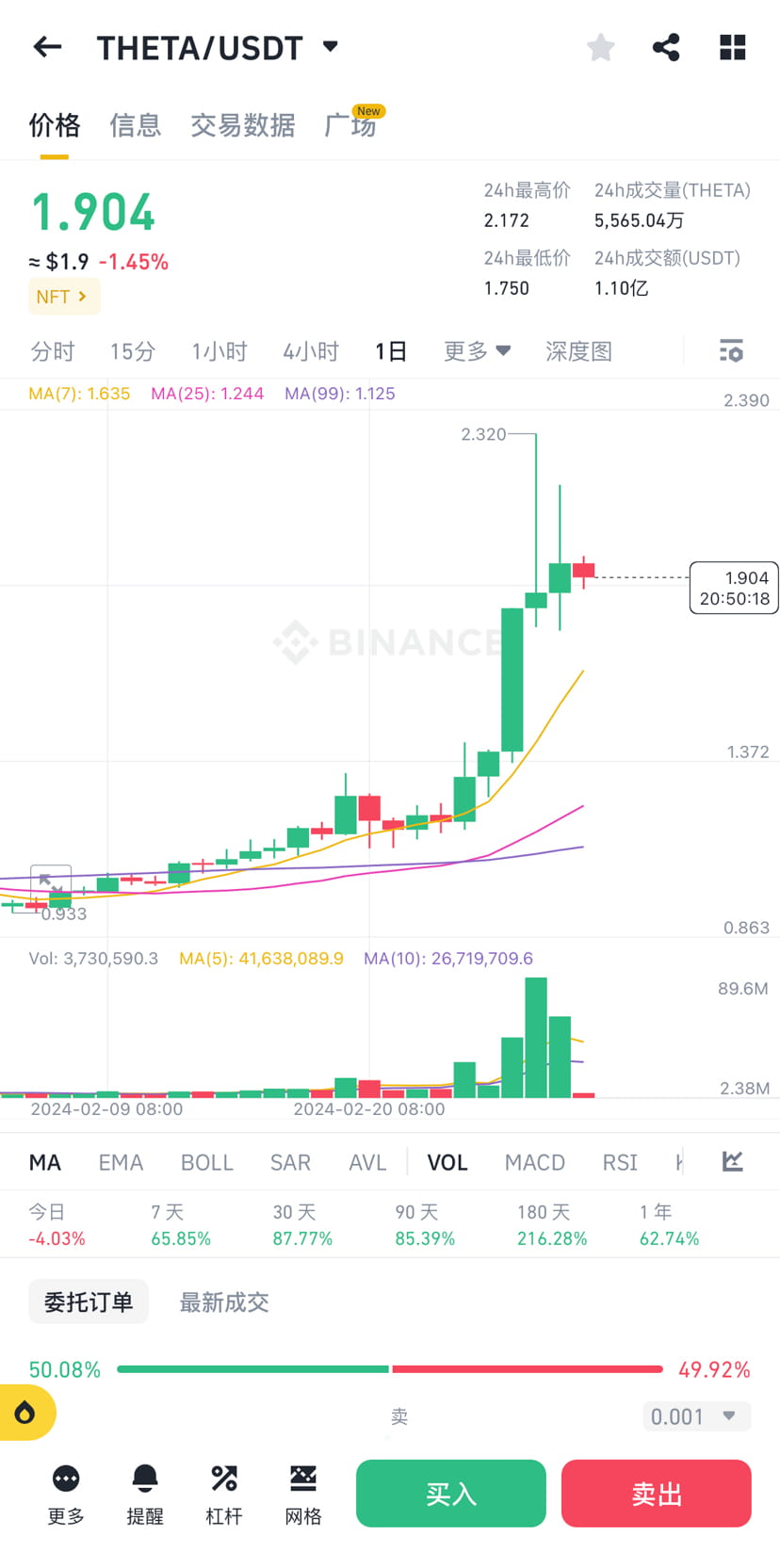Tap the back arrow to exit the chart
The height and width of the screenshot is (1568, 780).
pyautogui.click(x=46, y=46)
